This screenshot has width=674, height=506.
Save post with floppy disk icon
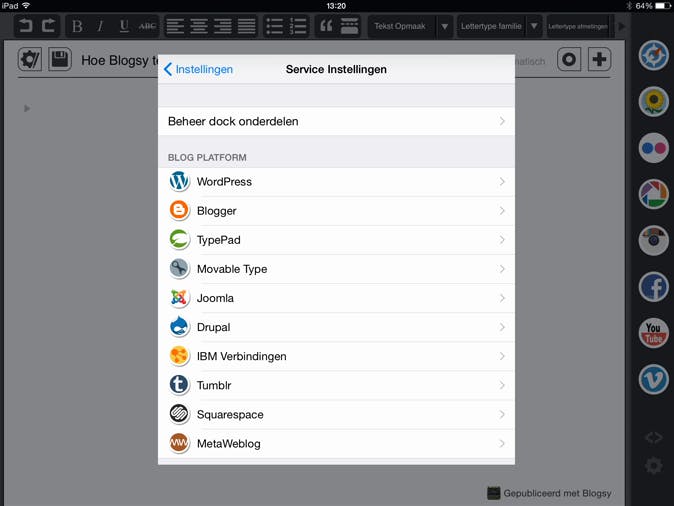click(x=60, y=59)
